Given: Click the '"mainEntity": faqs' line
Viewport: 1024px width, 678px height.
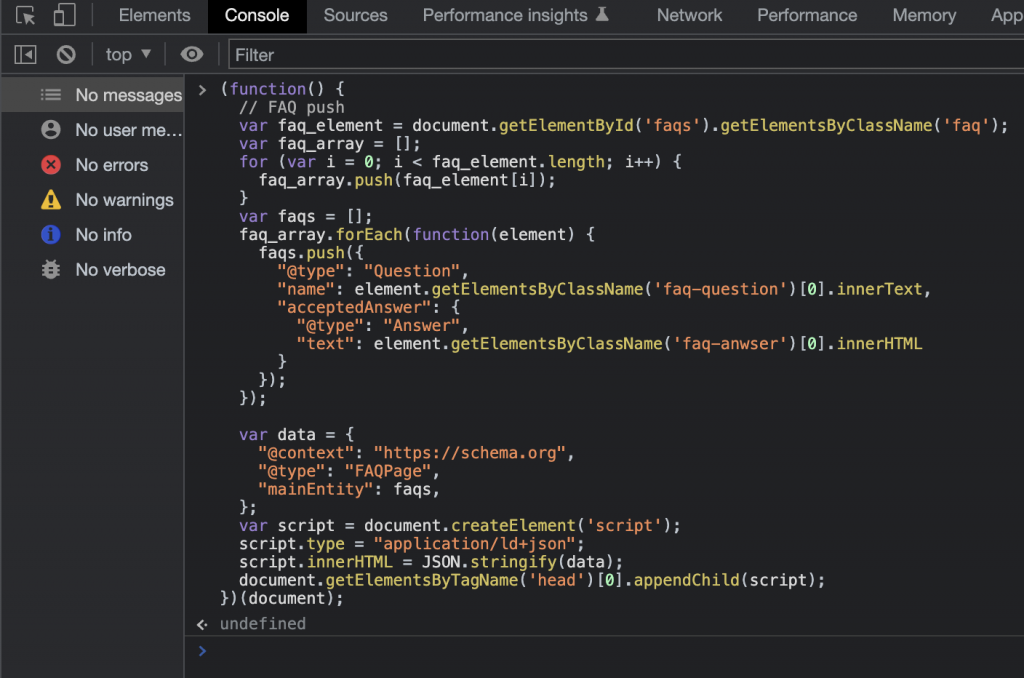Looking at the screenshot, I should (x=349, y=489).
